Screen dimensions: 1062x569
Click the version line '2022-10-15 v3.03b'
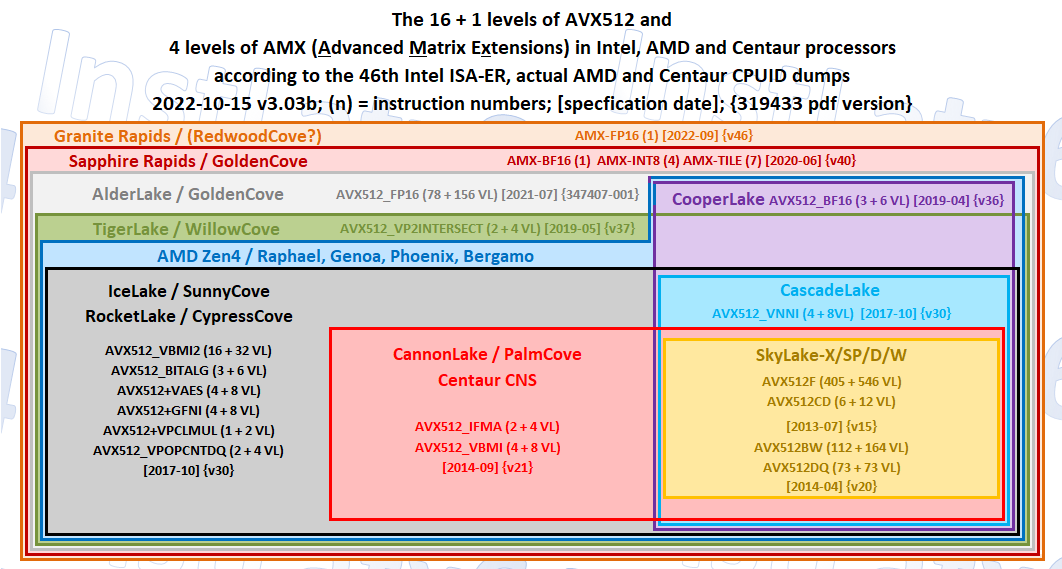532,104
